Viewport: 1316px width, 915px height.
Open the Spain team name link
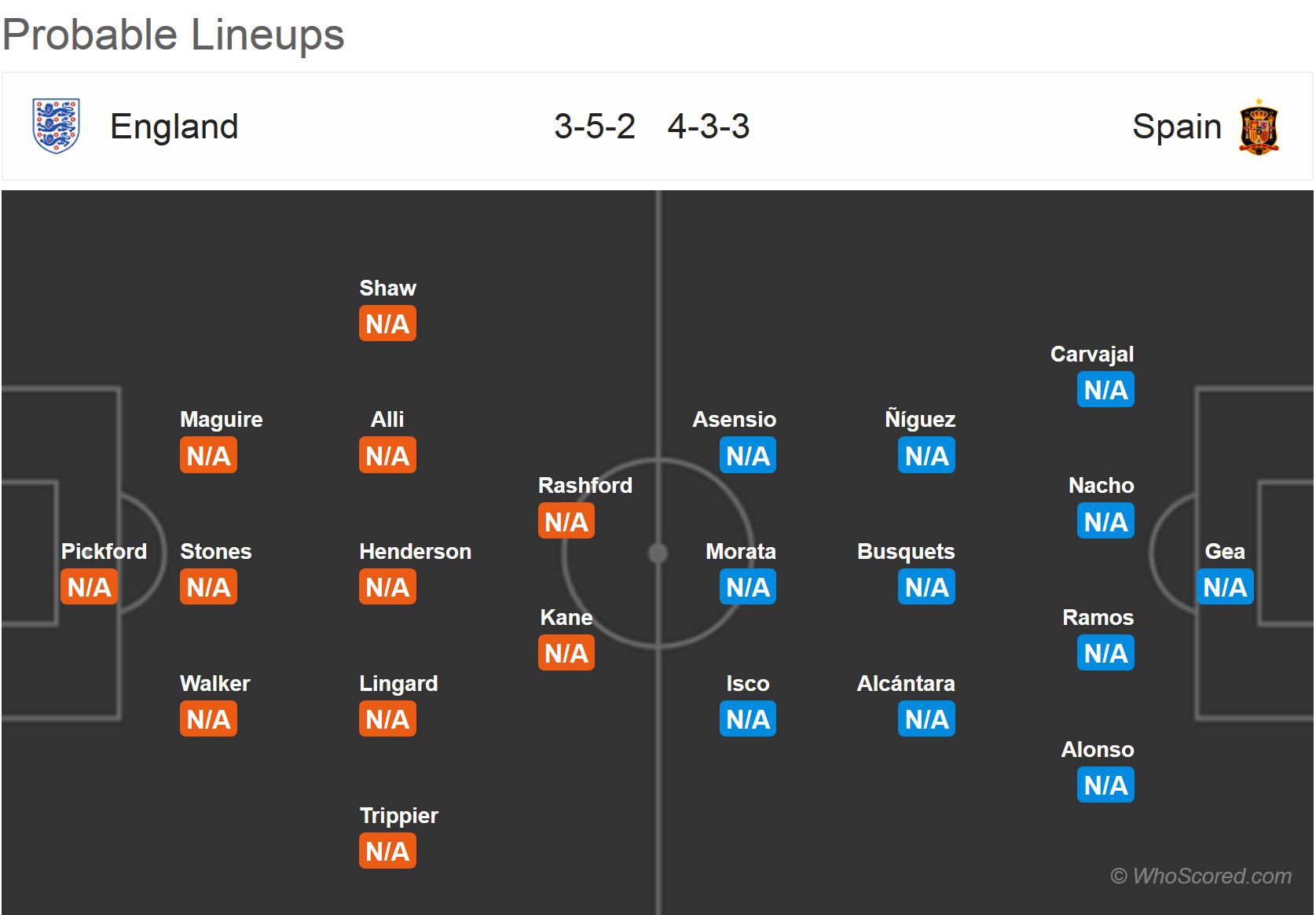click(1176, 127)
